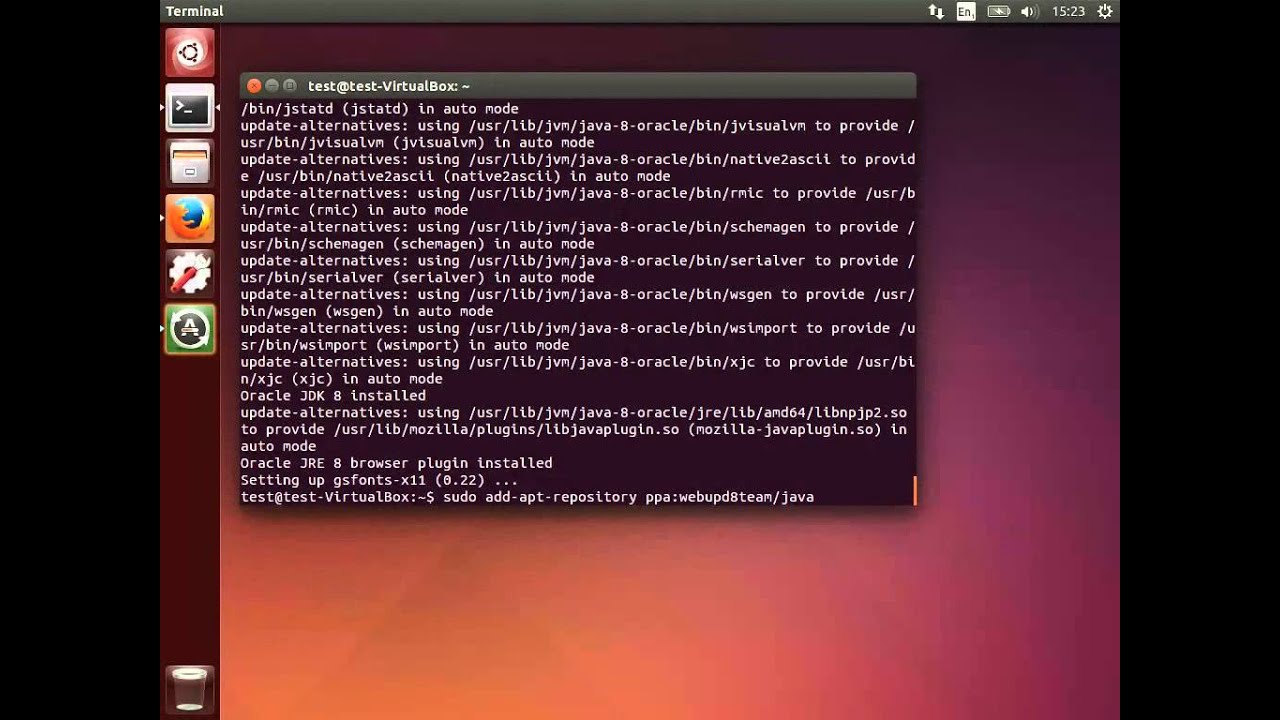Screen dimensions: 1280x720
Task: Open the Terminal launcher icon
Action: [x=190, y=109]
